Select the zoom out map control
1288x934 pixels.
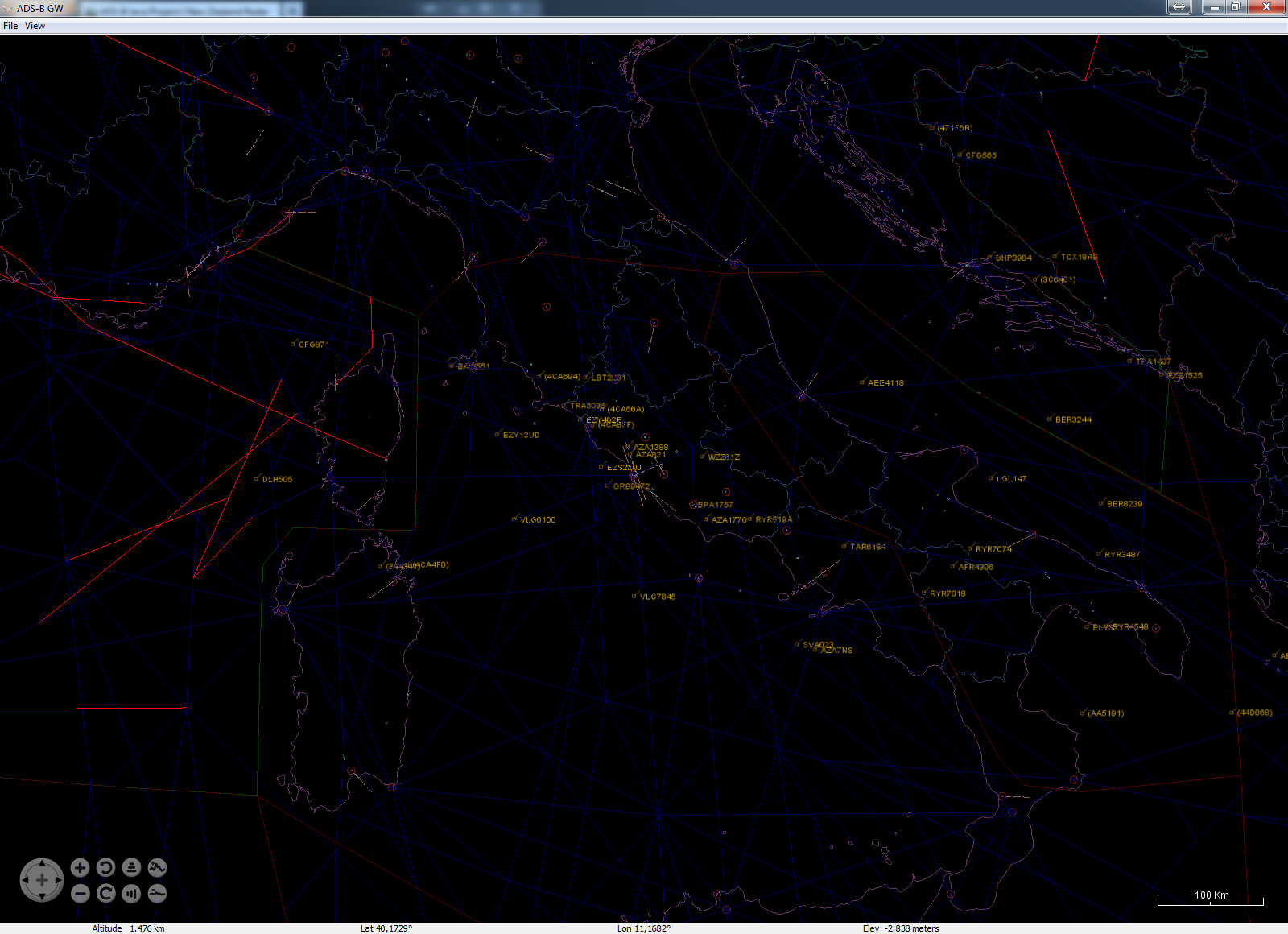[x=79, y=892]
